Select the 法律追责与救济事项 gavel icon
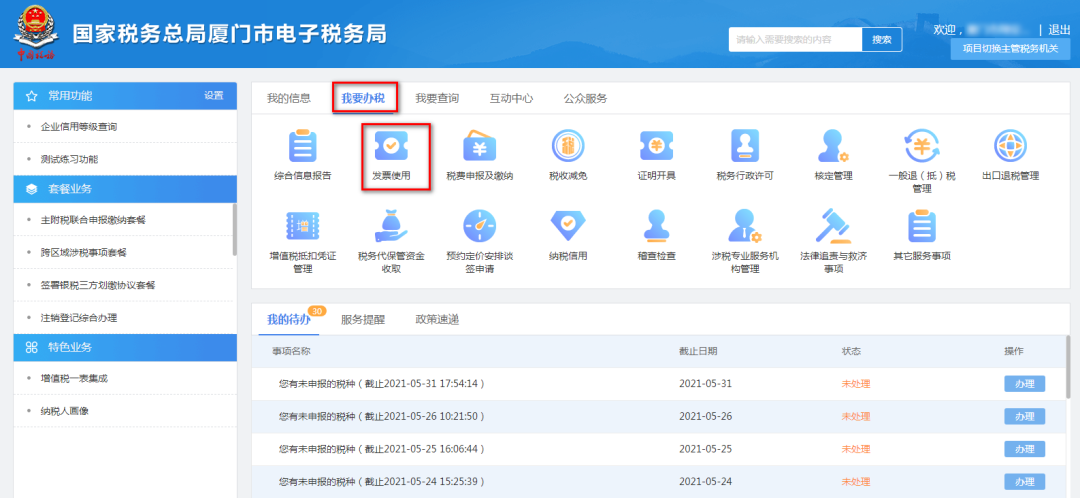 832,227
